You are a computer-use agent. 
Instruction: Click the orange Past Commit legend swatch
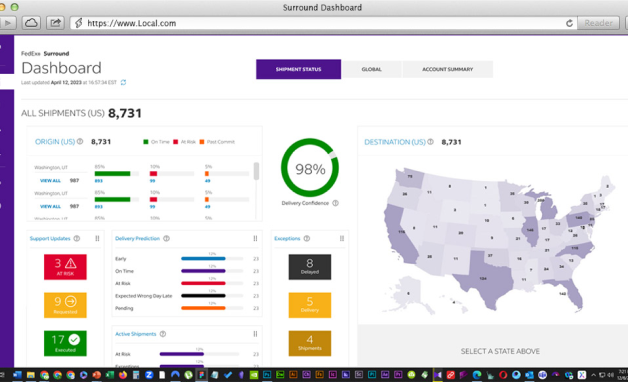202,142
